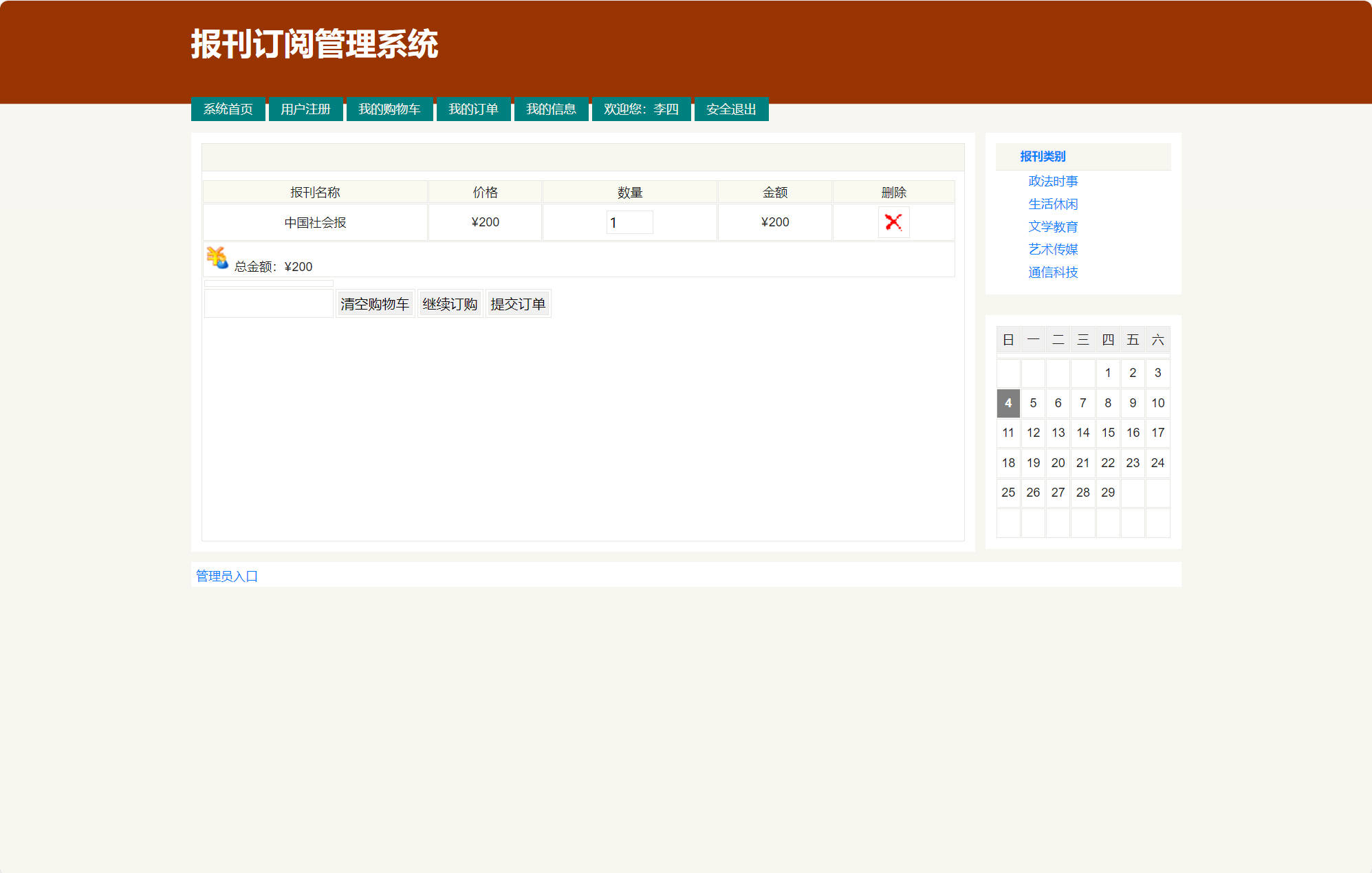
Task: Open 我的信息 page
Action: point(552,109)
